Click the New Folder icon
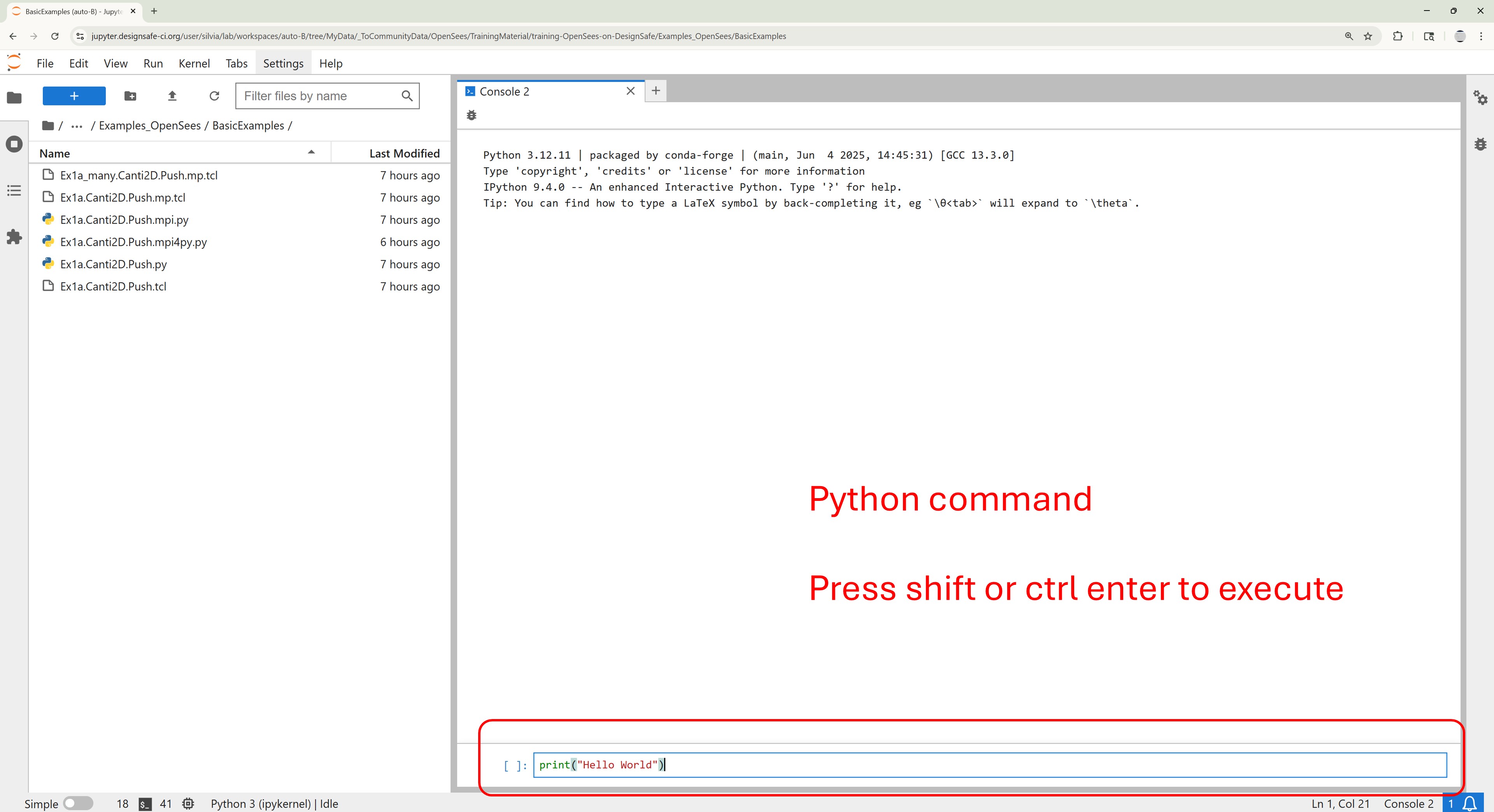The image size is (1494, 812). (130, 96)
